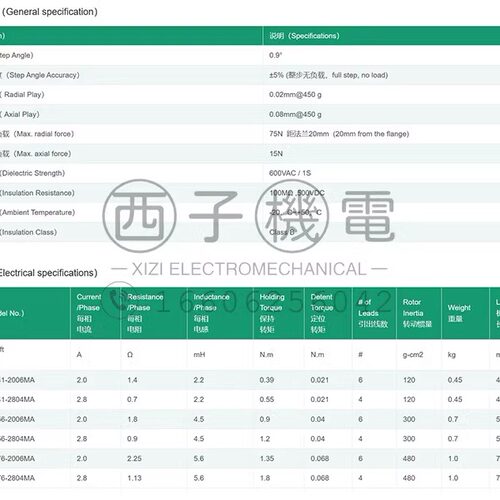
Task: Select weight "0.45" in 1-2804MA row
Action: tap(455, 399)
